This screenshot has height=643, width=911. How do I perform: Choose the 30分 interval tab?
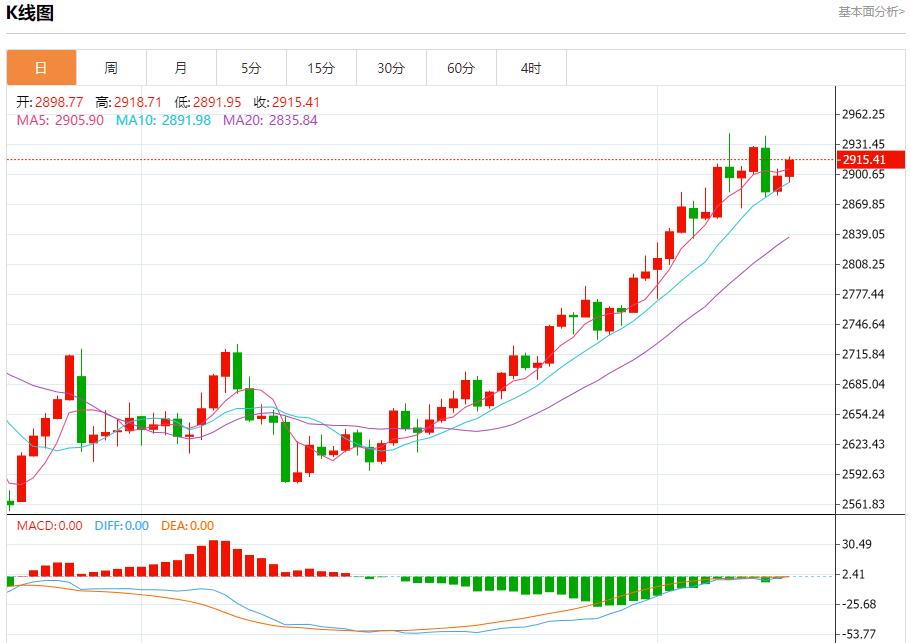[391, 68]
